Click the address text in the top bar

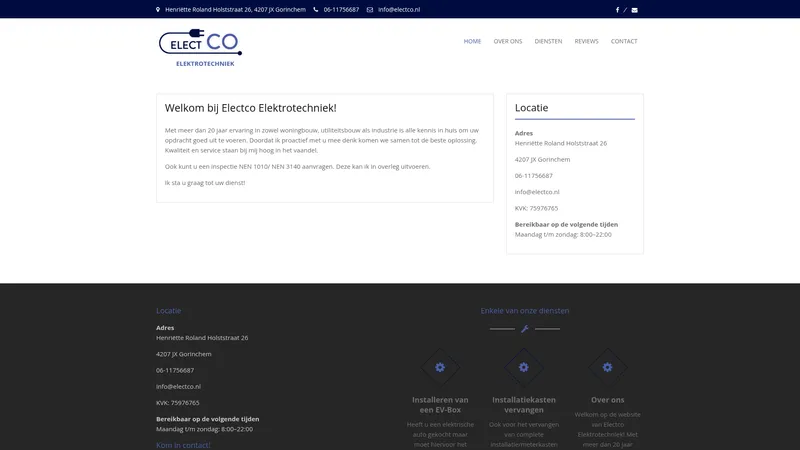[235, 10]
